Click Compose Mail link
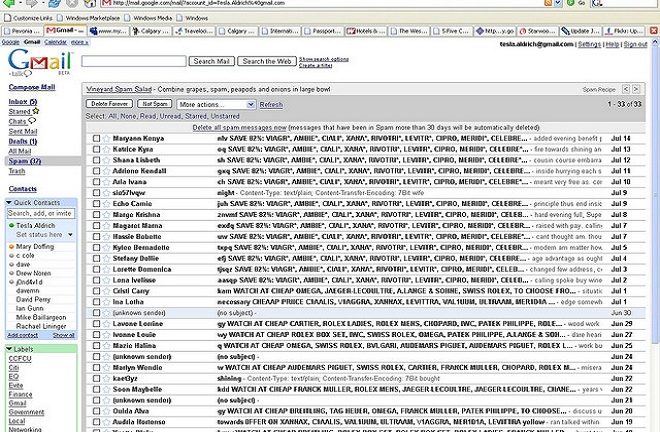This screenshot has height=432, width=660. tap(32, 87)
